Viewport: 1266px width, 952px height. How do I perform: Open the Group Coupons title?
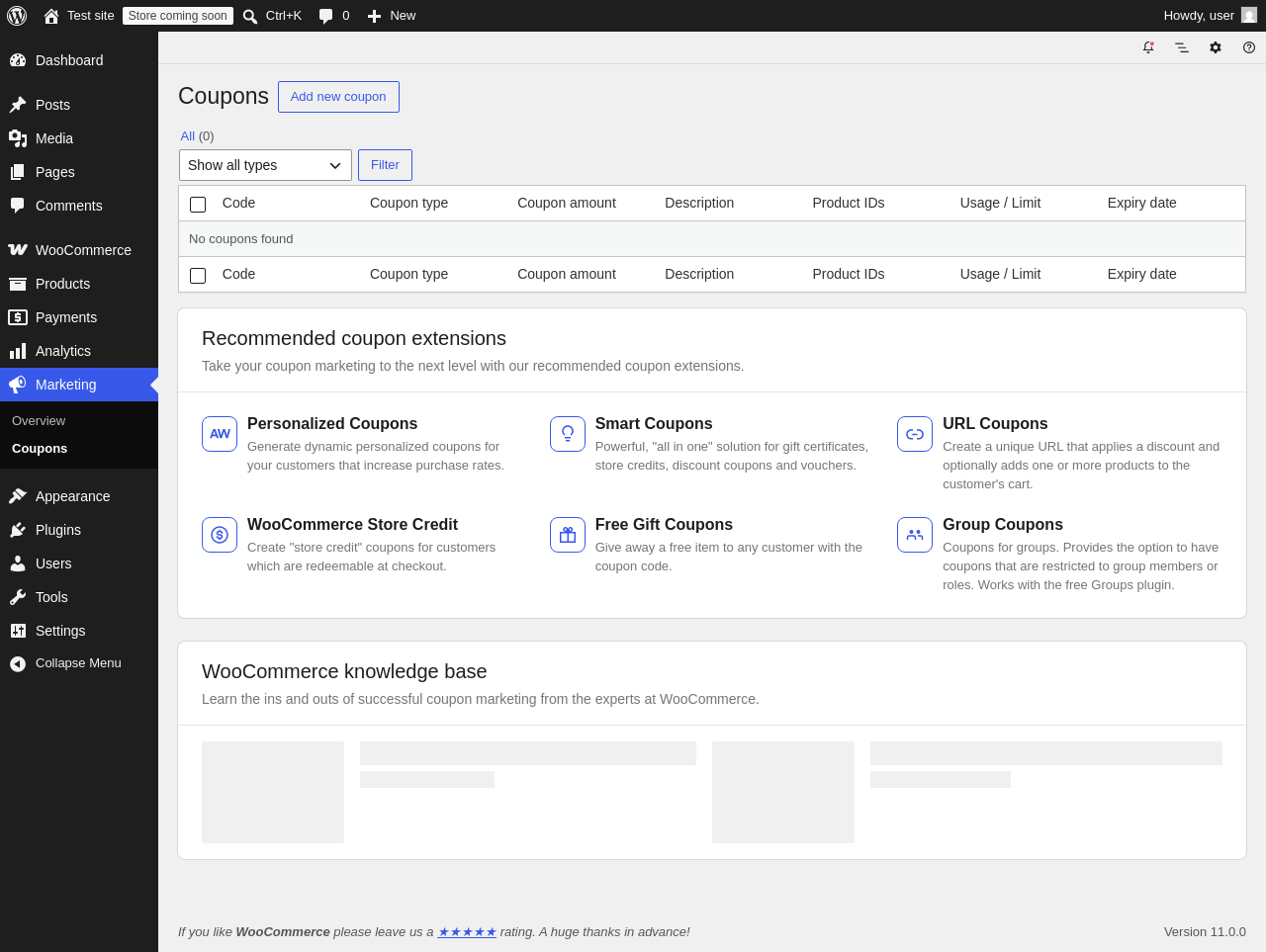[x=1003, y=525]
